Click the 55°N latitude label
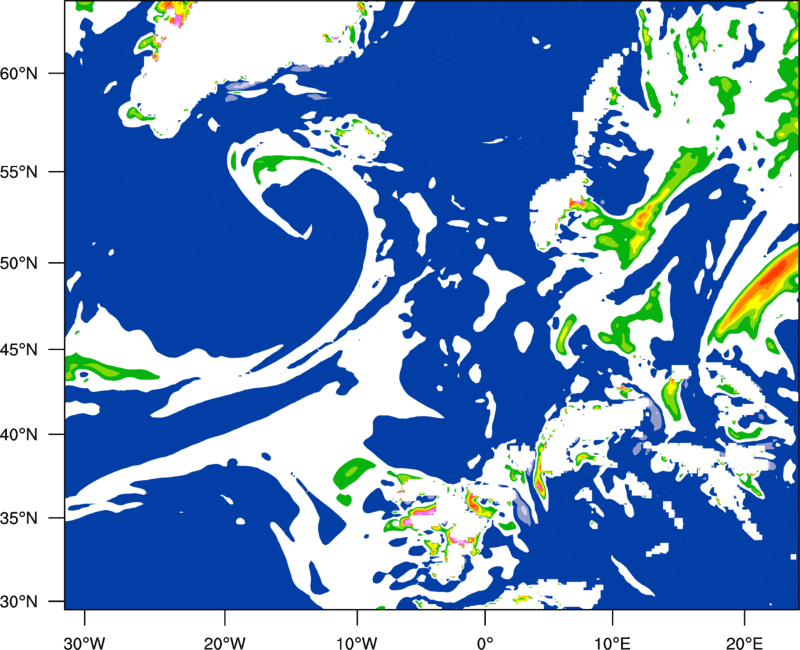This screenshot has width=800, height=650. click(19, 172)
